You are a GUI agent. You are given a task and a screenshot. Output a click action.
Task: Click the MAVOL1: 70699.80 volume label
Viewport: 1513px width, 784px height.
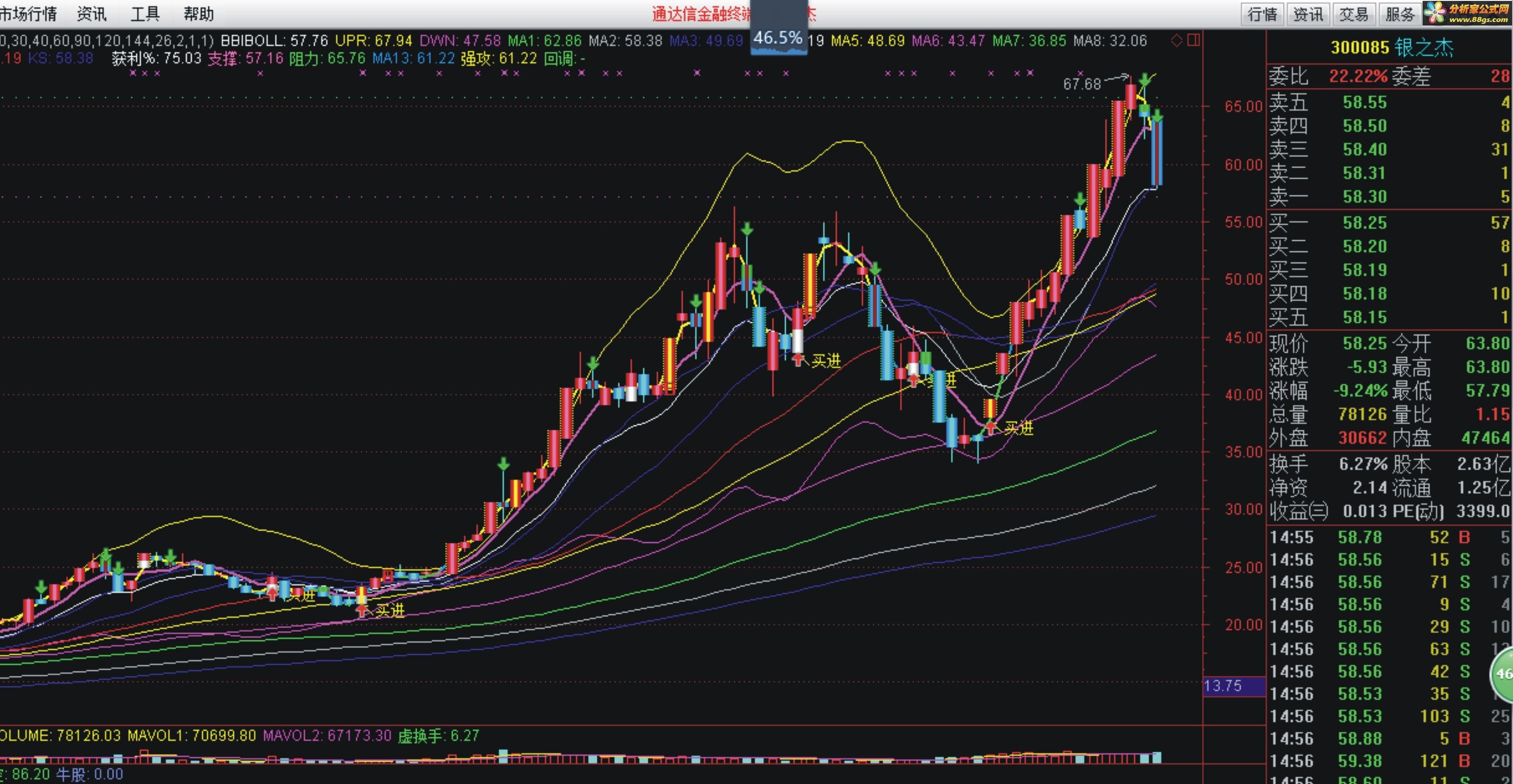(192, 735)
